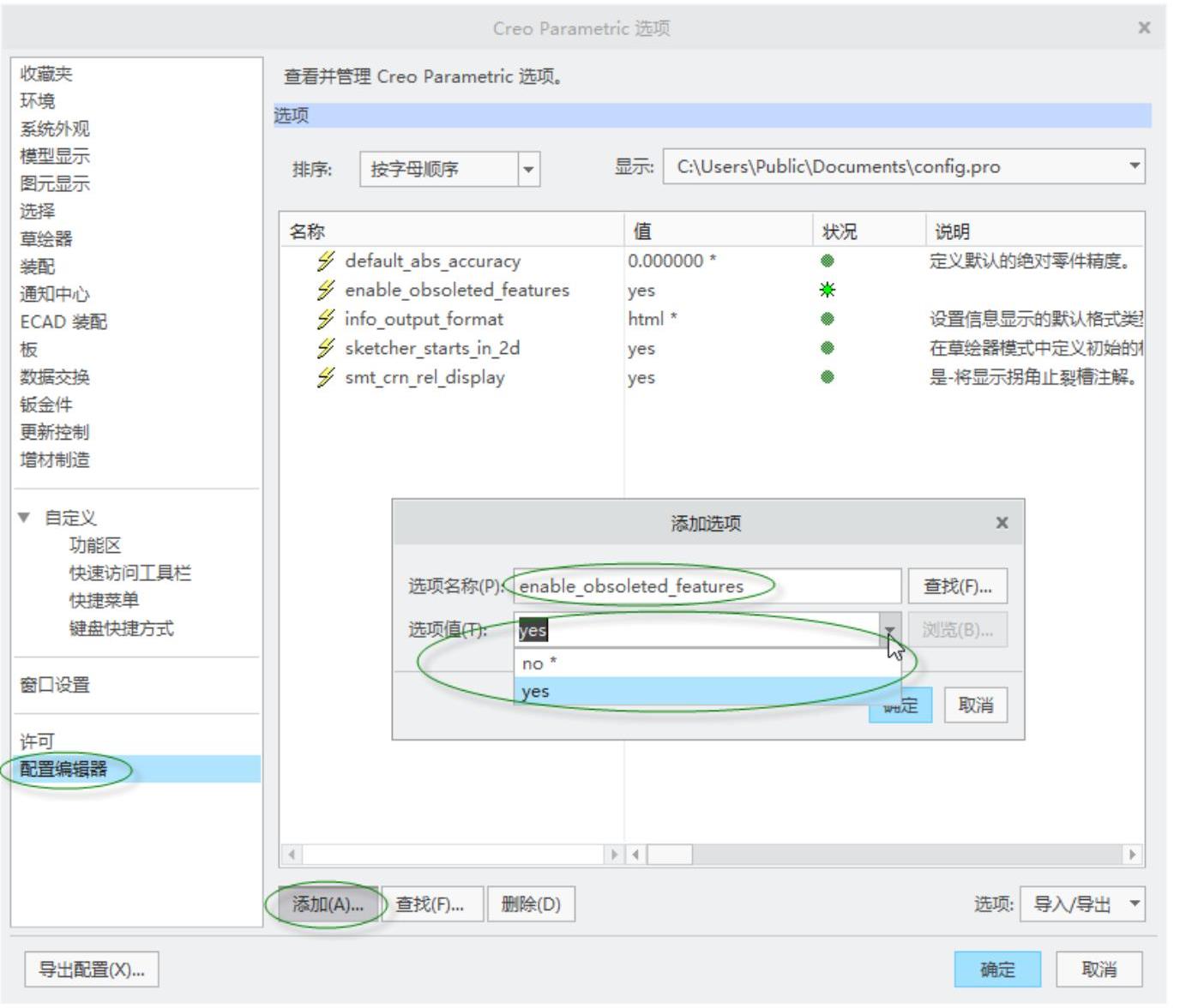The height and width of the screenshot is (1008, 1180).
Task: Open the 选项值 dropdown arrow
Action: pyautogui.click(x=890, y=630)
